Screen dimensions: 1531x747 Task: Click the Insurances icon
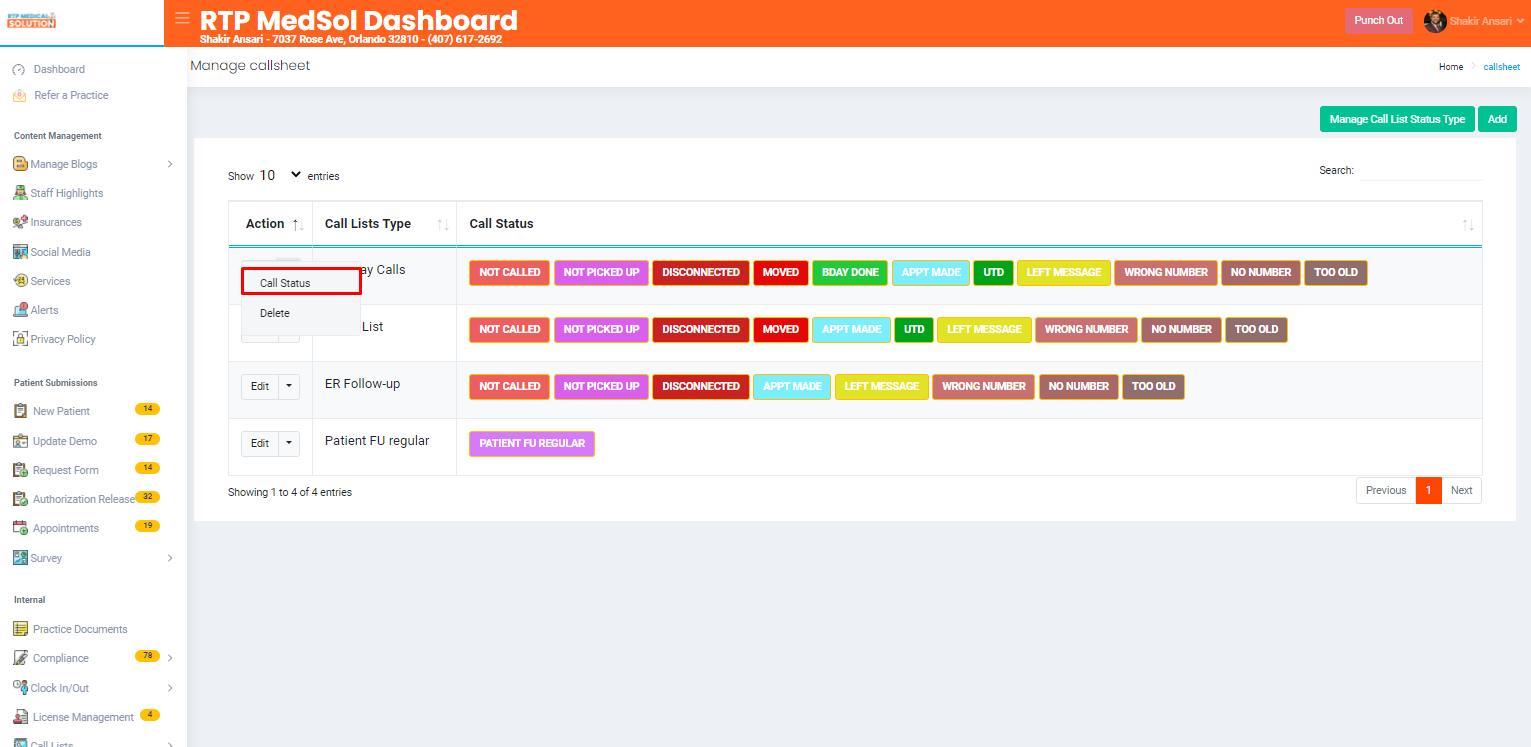pos(20,222)
